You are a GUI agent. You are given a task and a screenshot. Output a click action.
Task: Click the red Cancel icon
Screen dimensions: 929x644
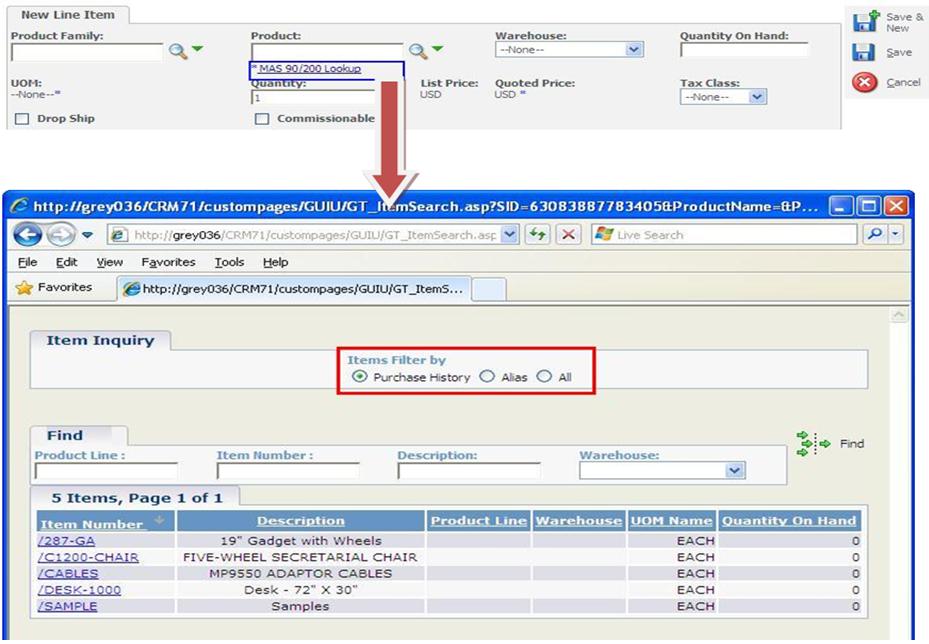tap(864, 82)
